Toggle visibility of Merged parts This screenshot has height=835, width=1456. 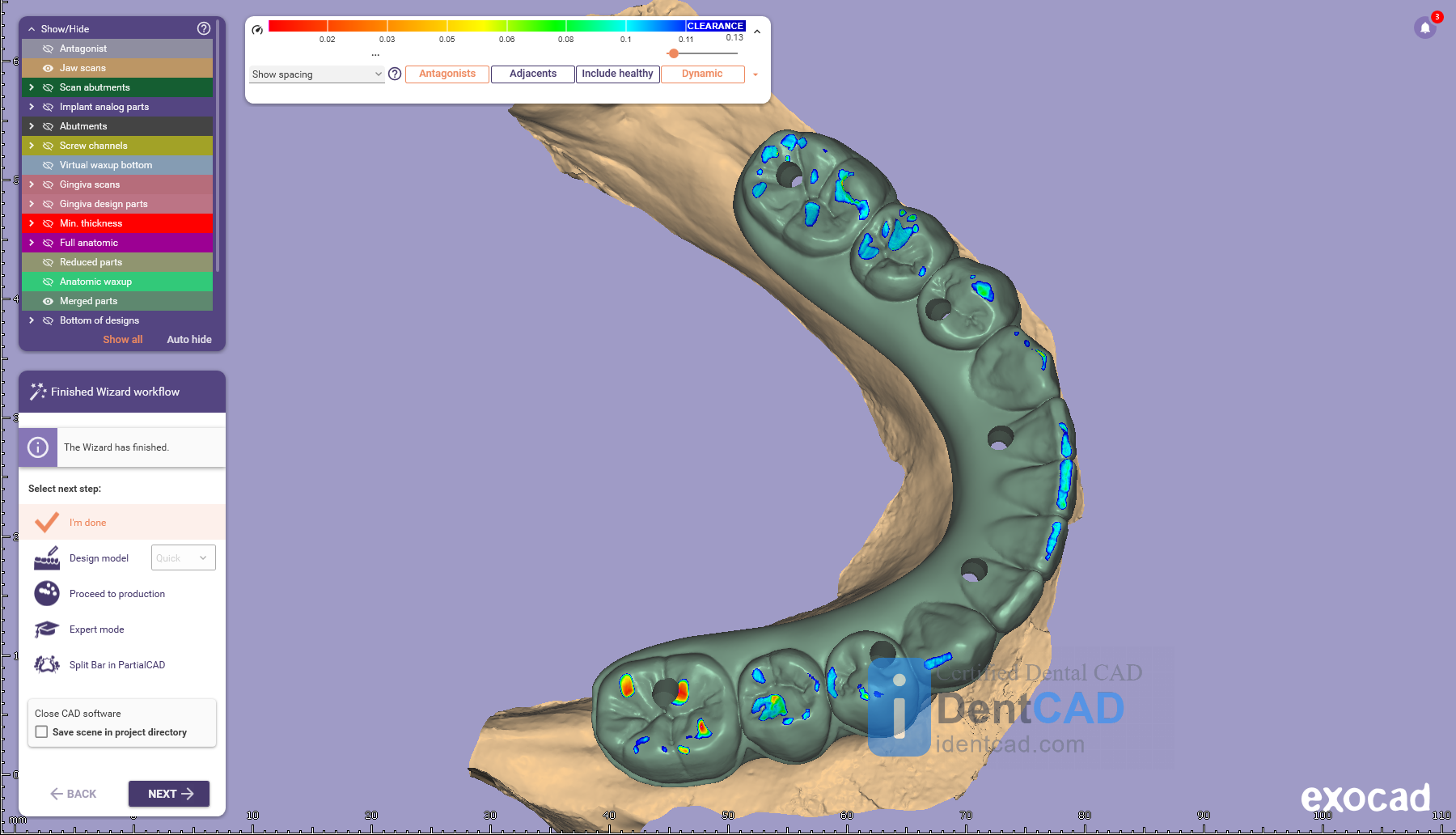point(48,301)
